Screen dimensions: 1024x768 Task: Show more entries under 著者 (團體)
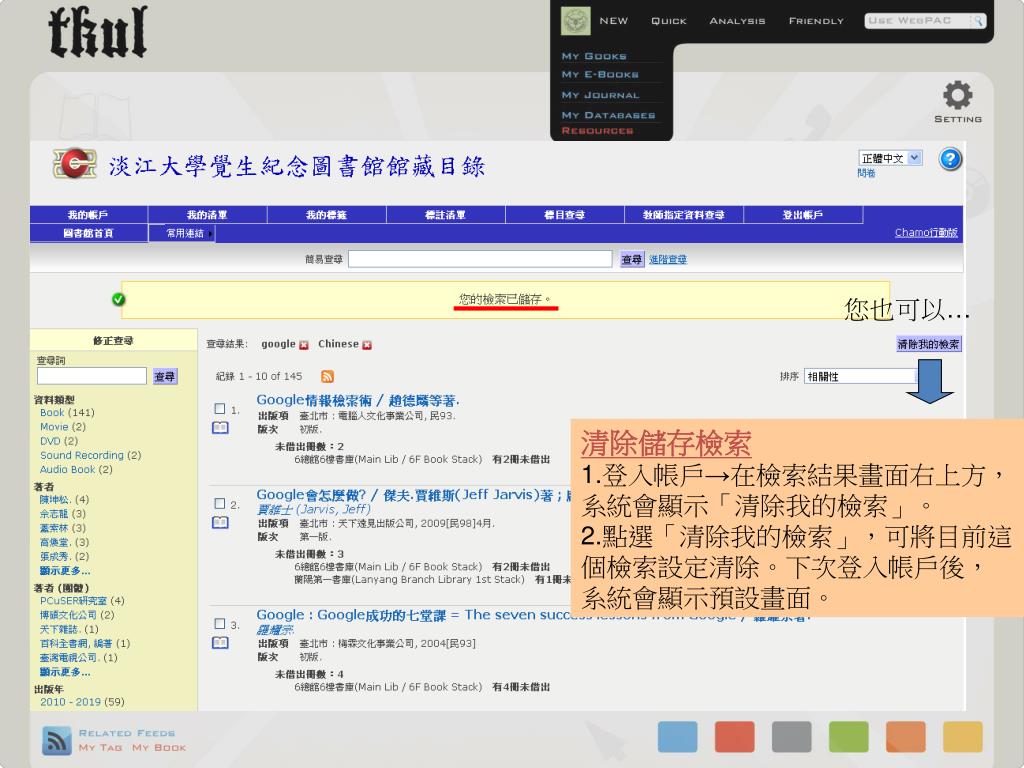(65, 672)
